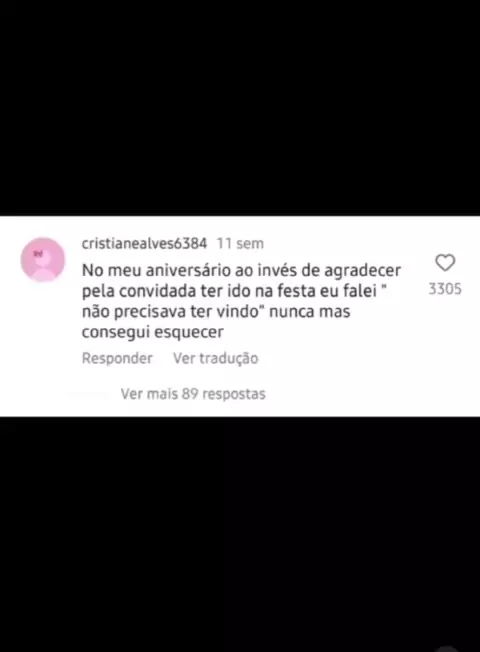
Task: Expand replies via Ver mais 89 respostas
Action: tap(193, 394)
